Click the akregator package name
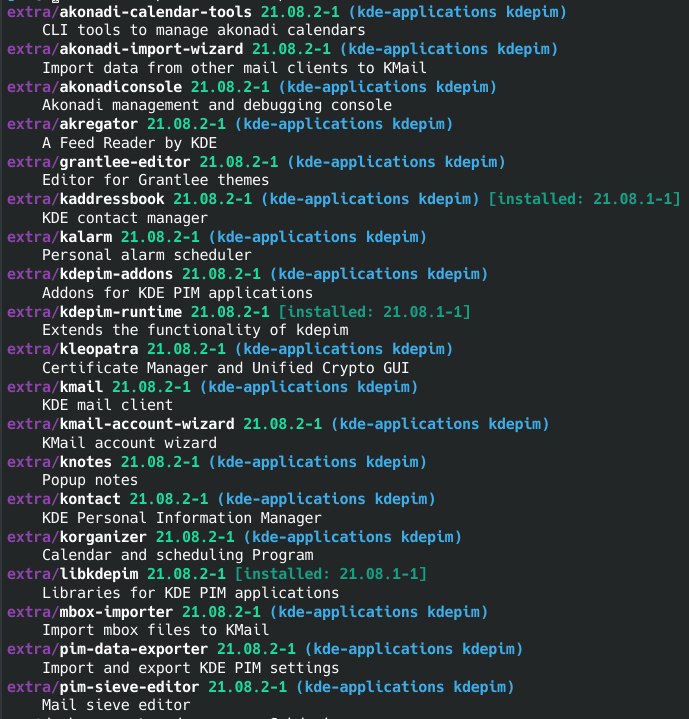The width and height of the screenshot is (689, 719). click(x=99, y=124)
